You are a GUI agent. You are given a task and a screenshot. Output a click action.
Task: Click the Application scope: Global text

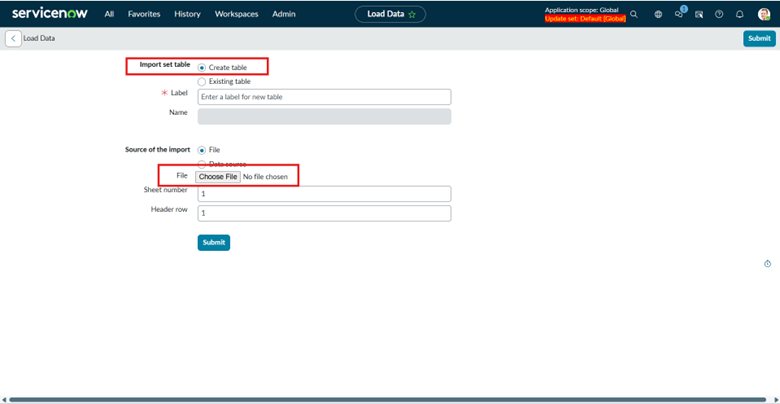[x=582, y=10]
